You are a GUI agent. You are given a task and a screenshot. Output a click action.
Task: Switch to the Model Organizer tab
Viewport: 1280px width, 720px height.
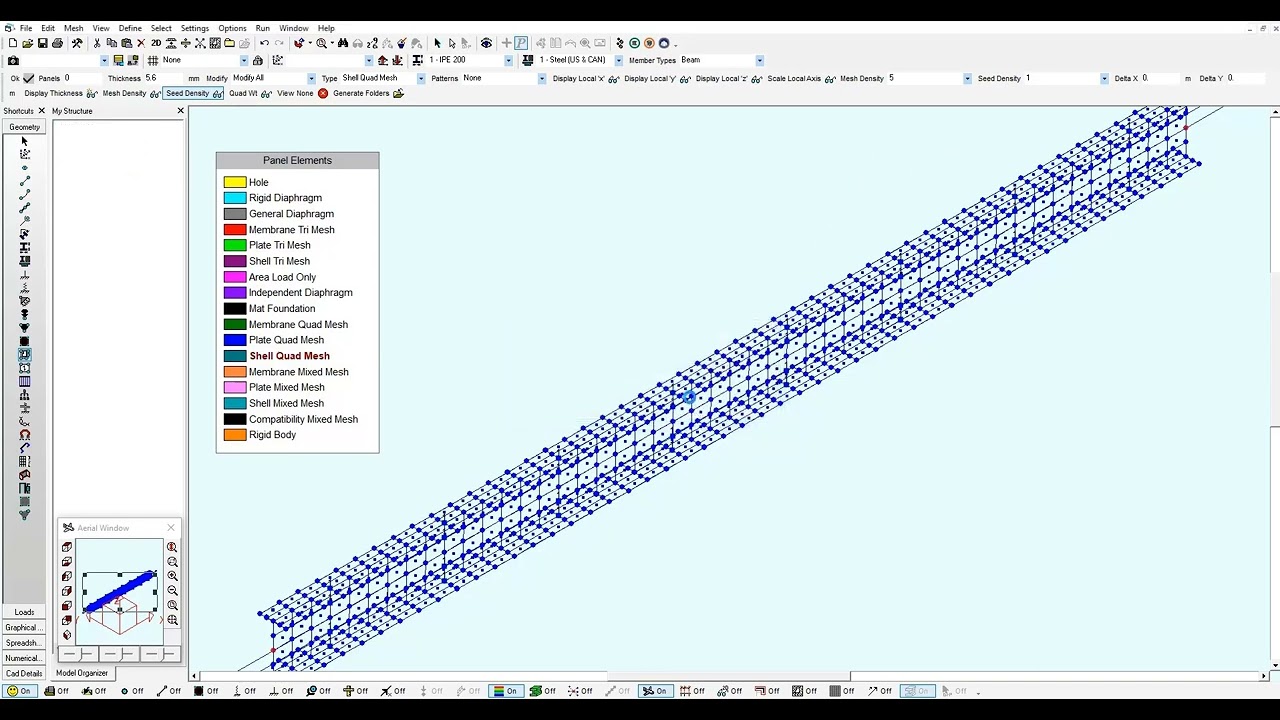[x=81, y=673]
